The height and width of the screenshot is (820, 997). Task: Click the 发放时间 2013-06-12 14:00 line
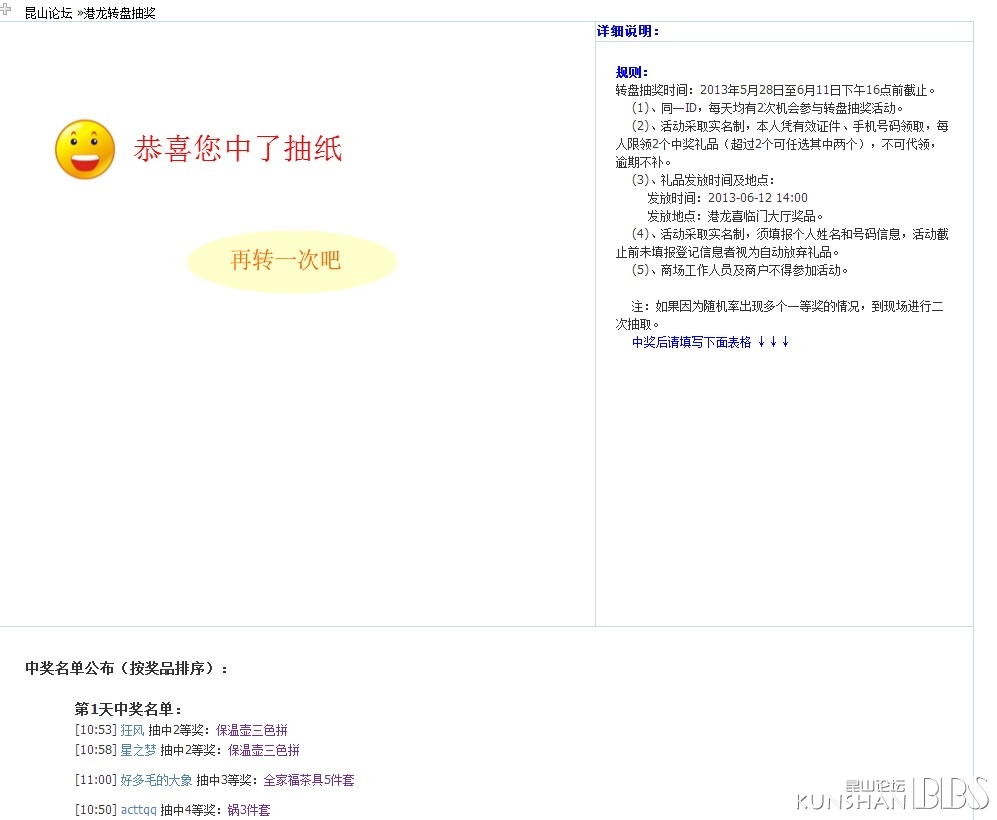tap(727, 198)
